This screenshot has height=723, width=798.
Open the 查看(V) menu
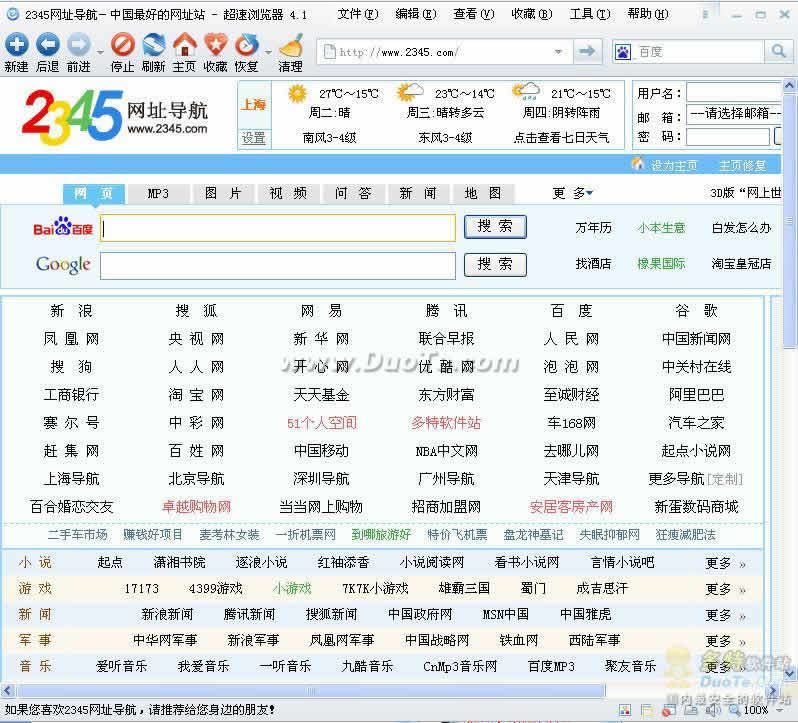point(474,14)
